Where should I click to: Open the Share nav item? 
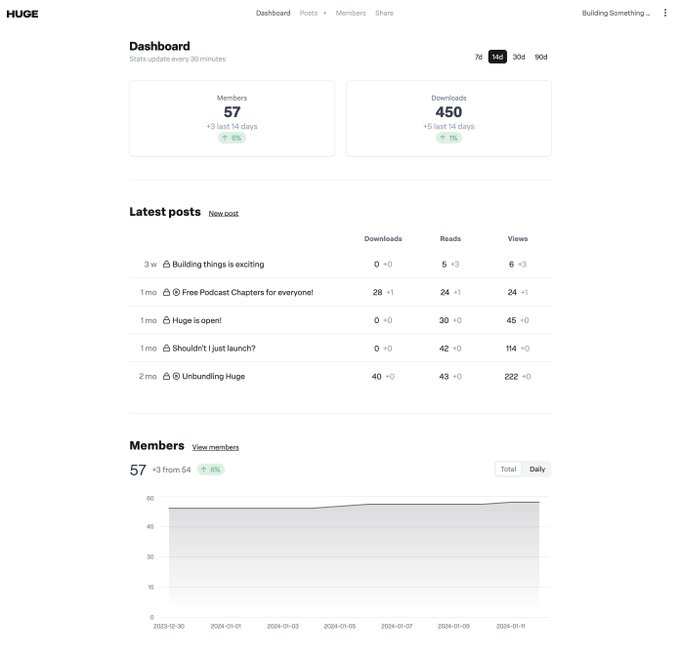(x=384, y=13)
